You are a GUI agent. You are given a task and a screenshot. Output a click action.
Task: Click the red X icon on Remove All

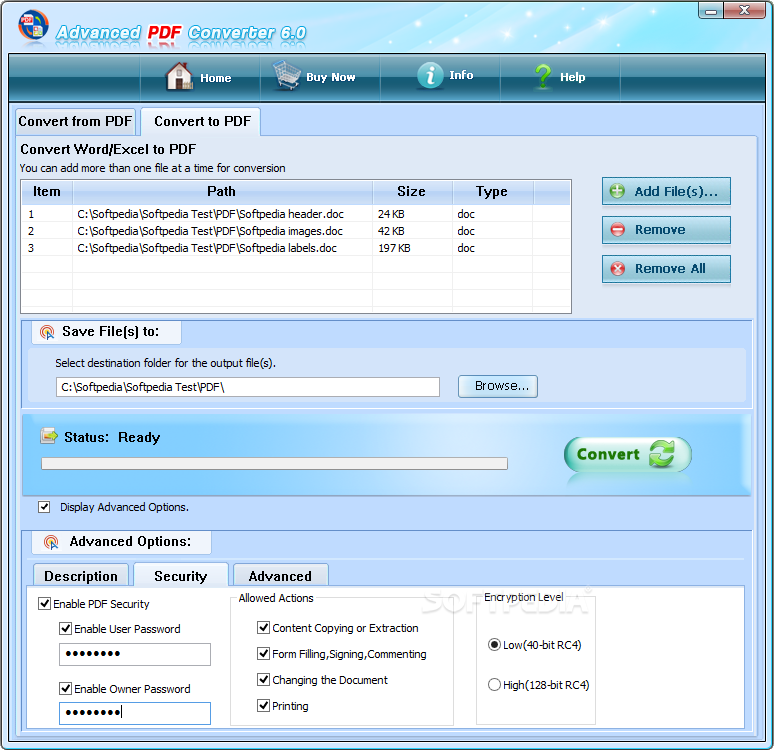[618, 269]
